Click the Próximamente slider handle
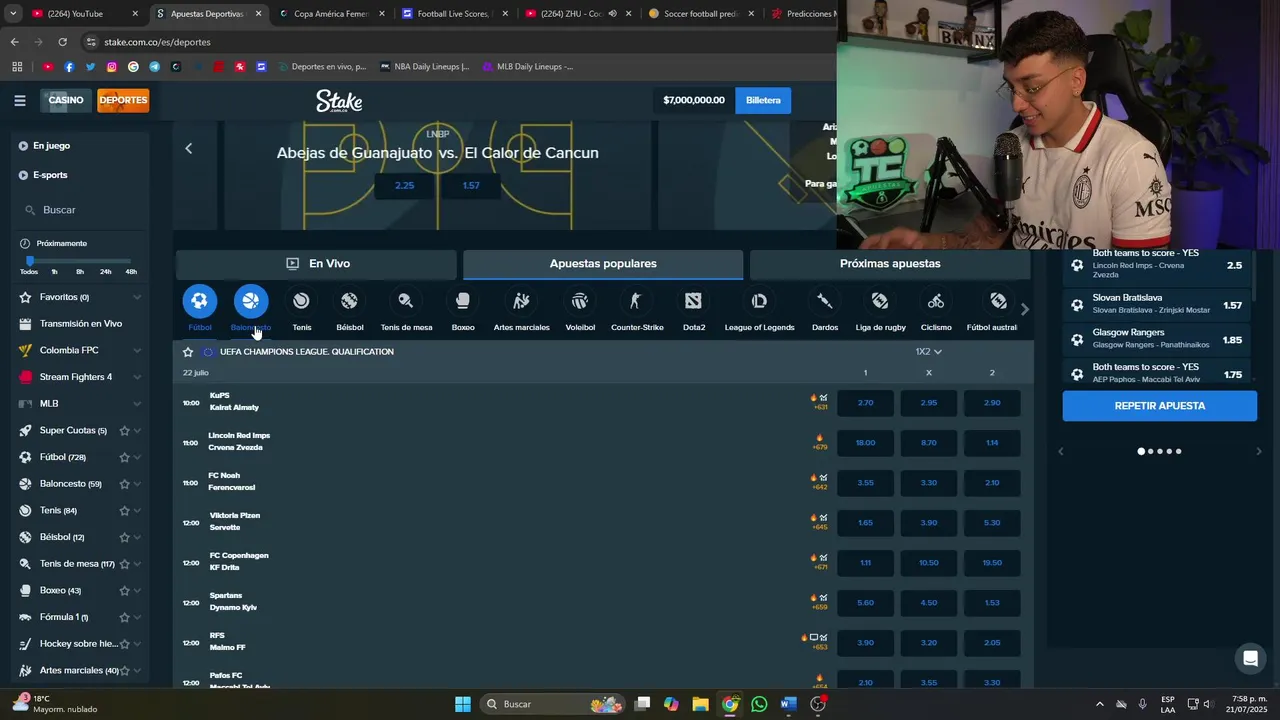Viewport: 1280px width, 720px height. 29,261
